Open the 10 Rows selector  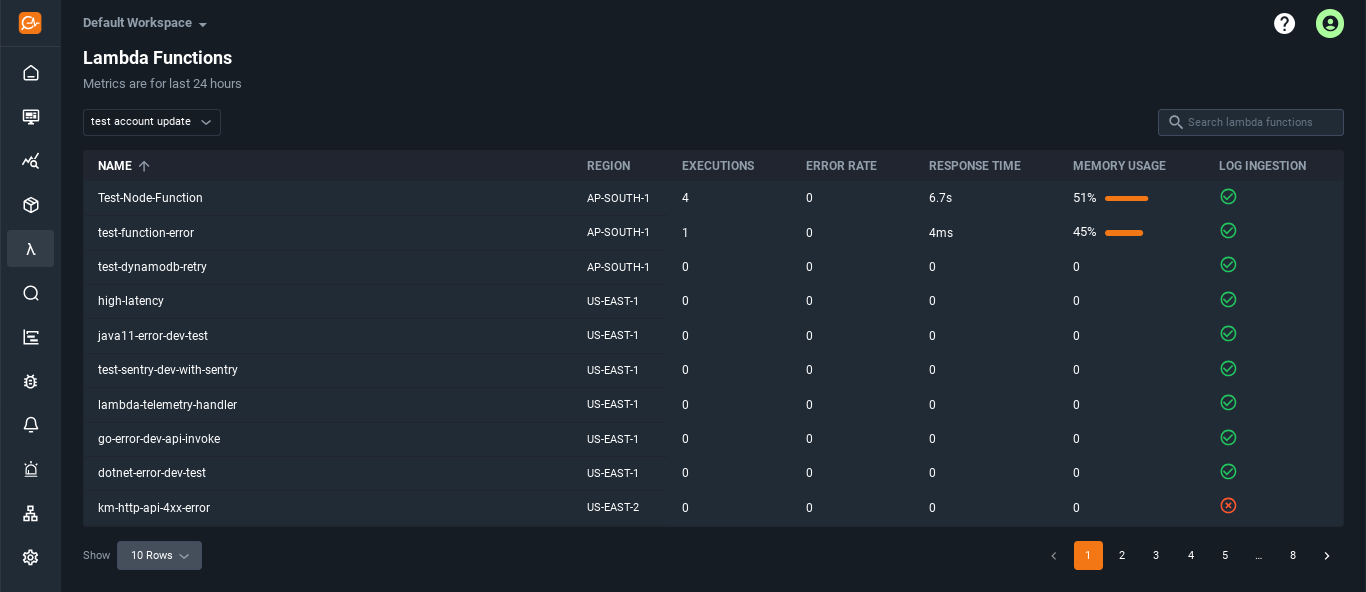pos(159,556)
